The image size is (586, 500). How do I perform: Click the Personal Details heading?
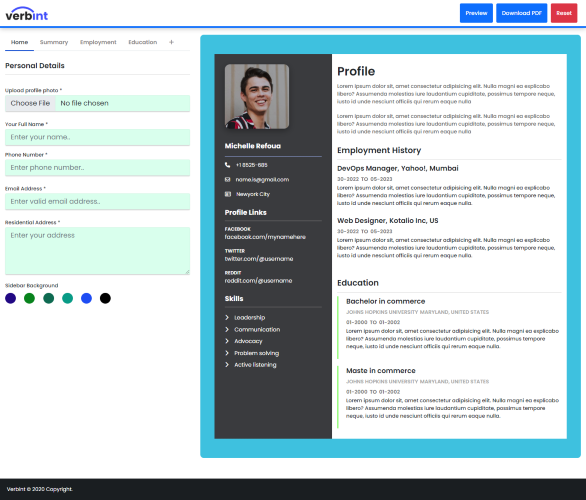coord(35,65)
